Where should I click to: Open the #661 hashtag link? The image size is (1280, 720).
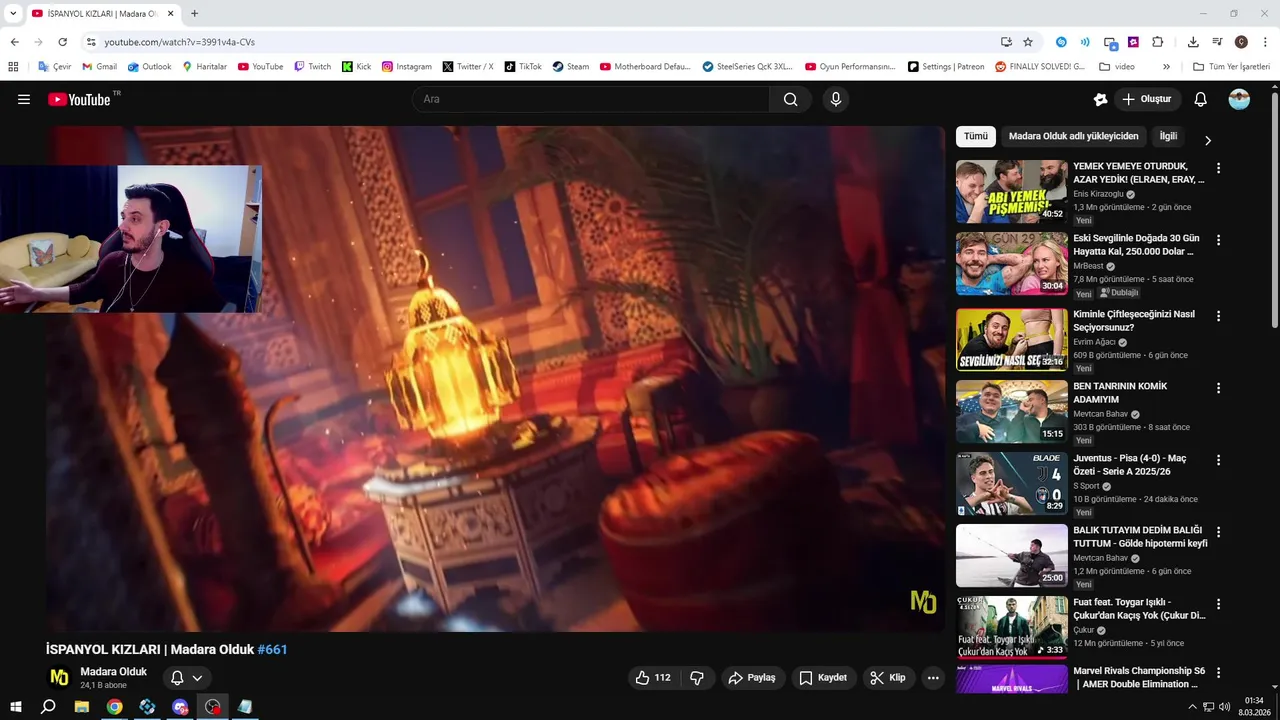point(272,649)
